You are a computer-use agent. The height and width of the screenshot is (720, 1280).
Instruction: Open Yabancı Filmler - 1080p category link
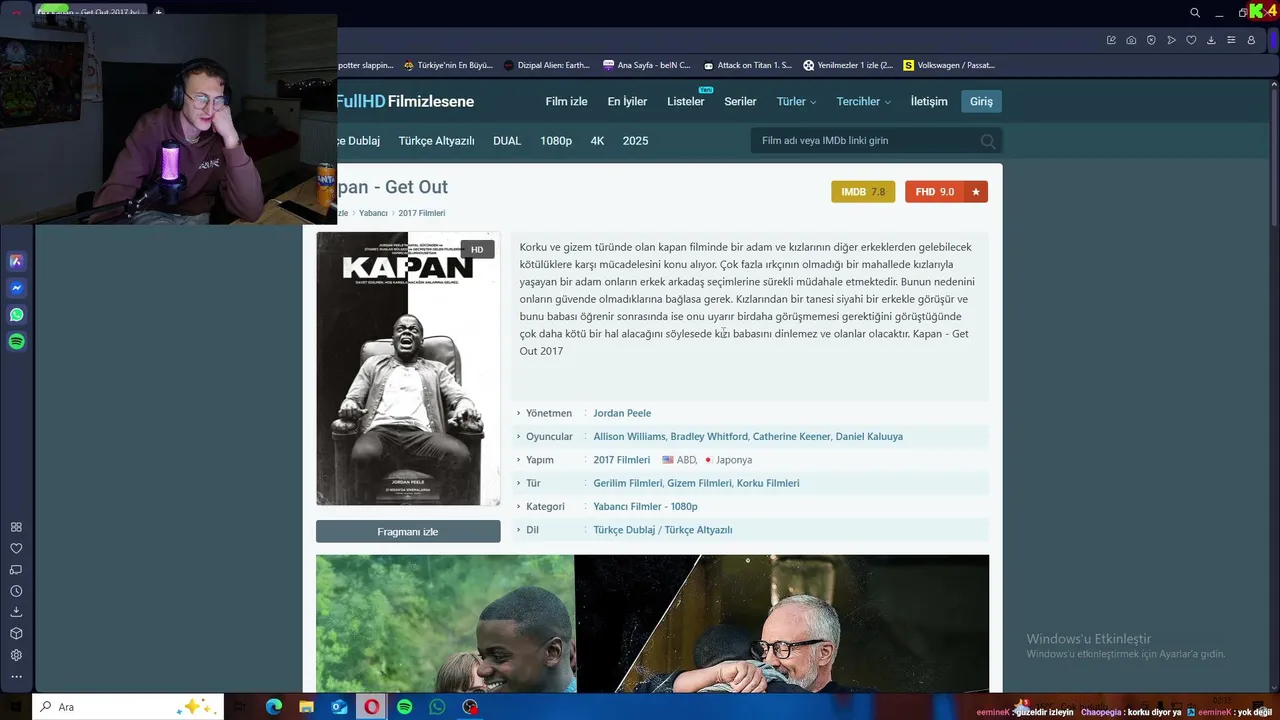click(x=645, y=506)
